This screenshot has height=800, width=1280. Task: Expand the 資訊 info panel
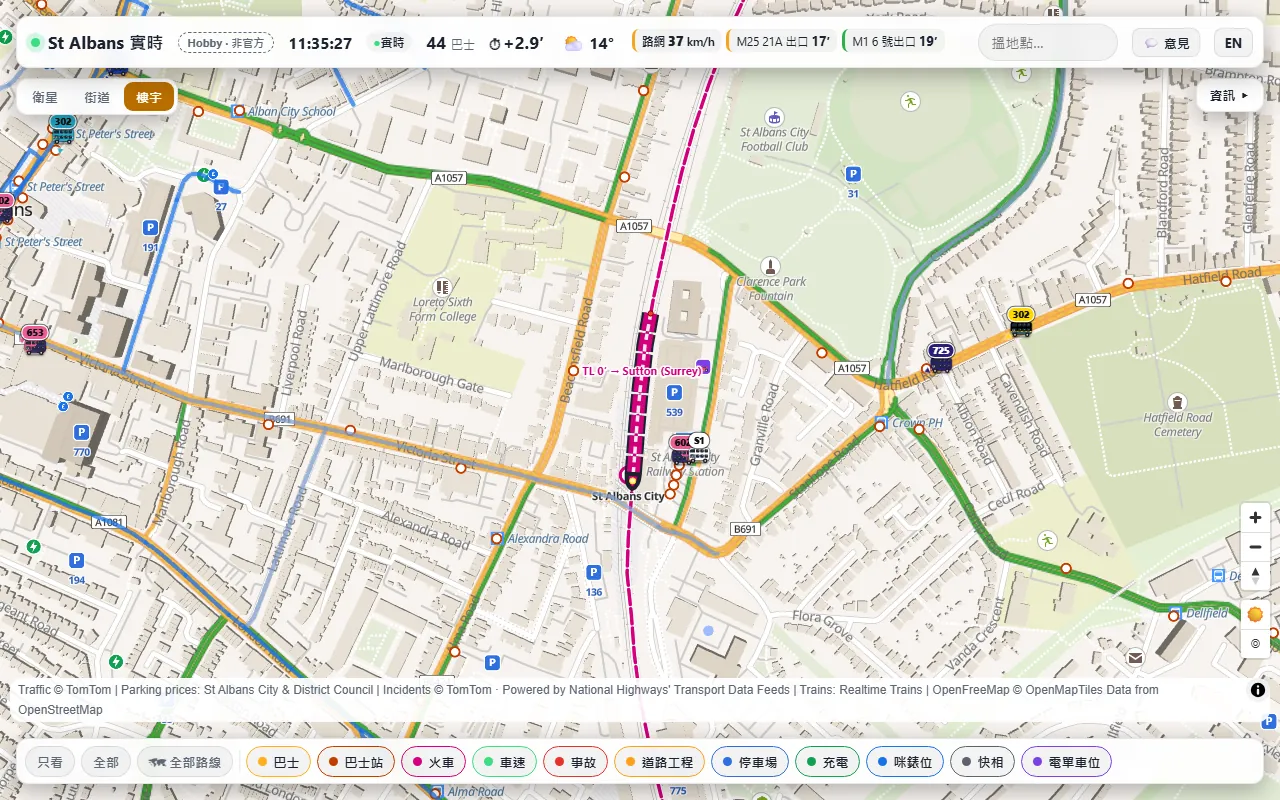[1229, 96]
